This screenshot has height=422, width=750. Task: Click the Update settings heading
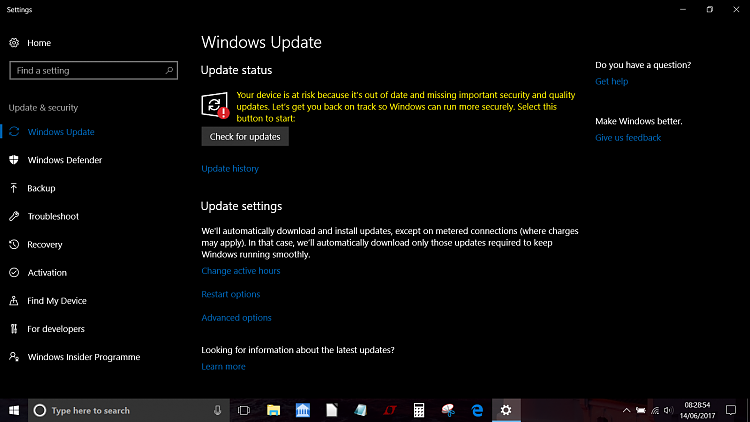click(242, 206)
